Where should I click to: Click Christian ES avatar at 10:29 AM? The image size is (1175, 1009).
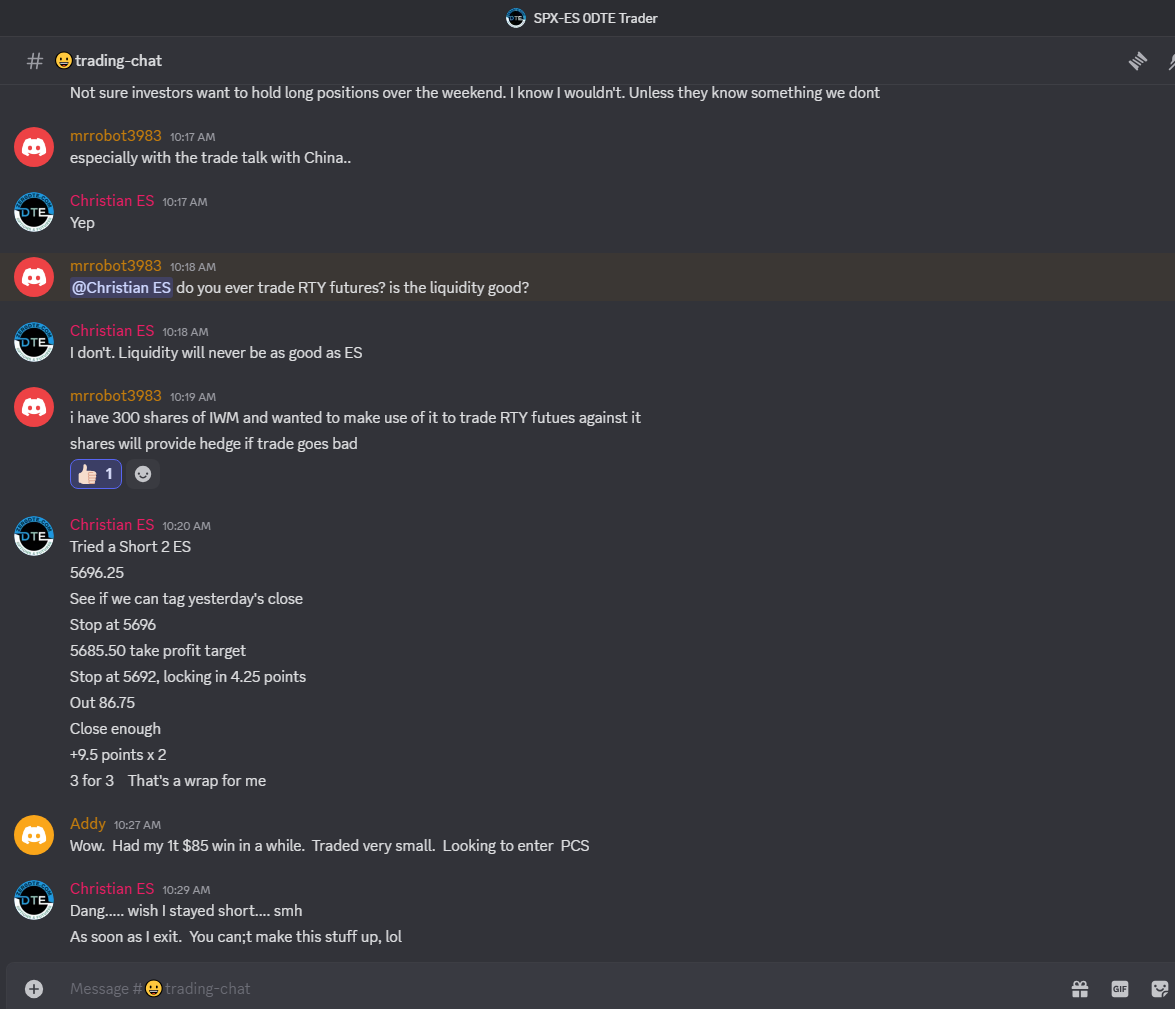(x=34, y=900)
